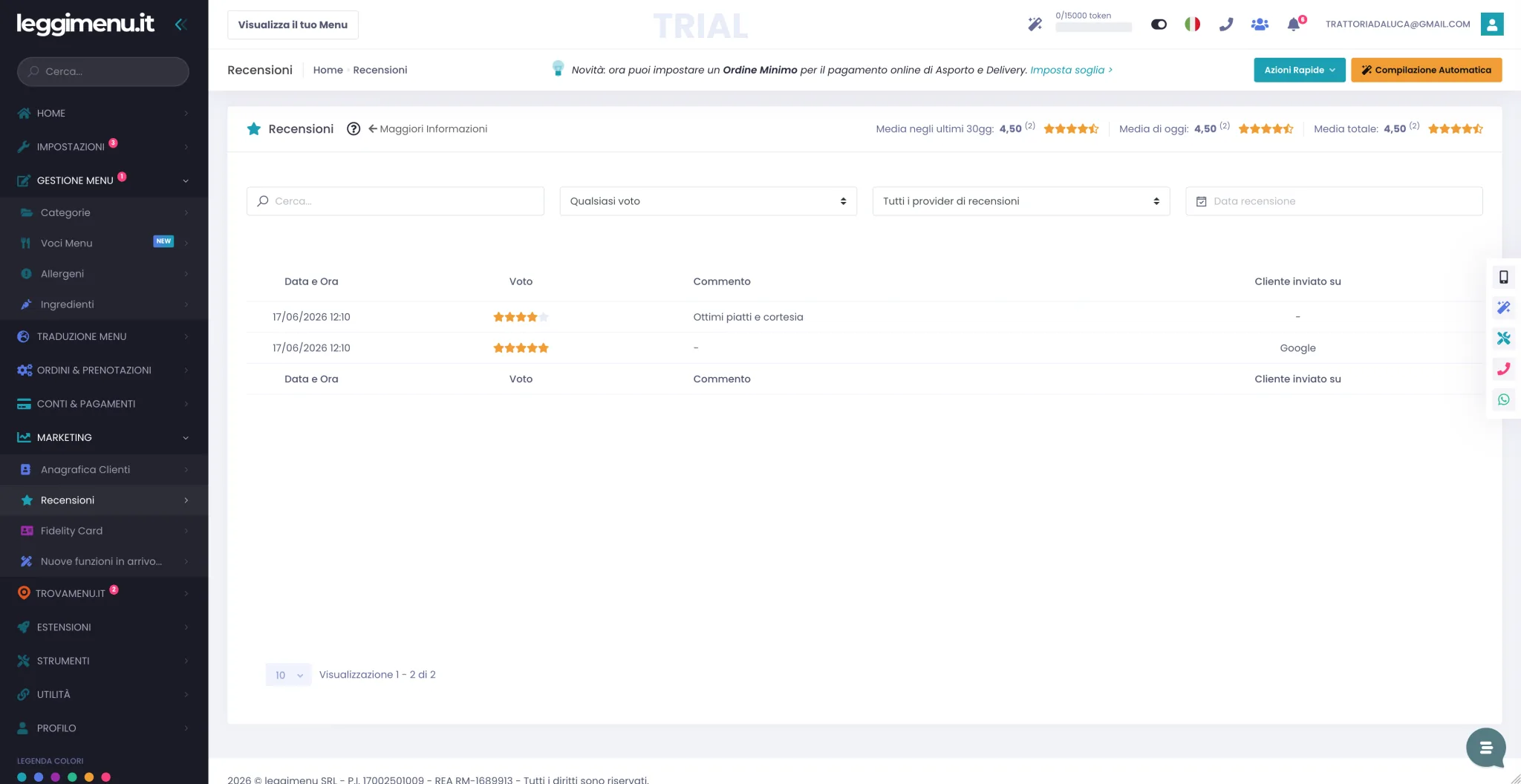Collapse GESTIONE MENU section
This screenshot has width=1521, height=784.
pos(104,180)
